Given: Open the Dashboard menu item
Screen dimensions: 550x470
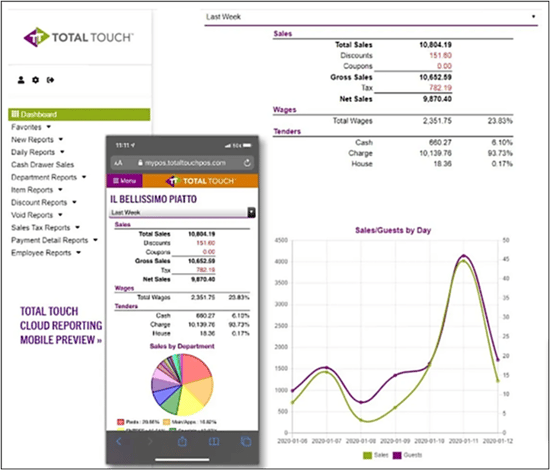Looking at the screenshot, I should tap(79, 114).
